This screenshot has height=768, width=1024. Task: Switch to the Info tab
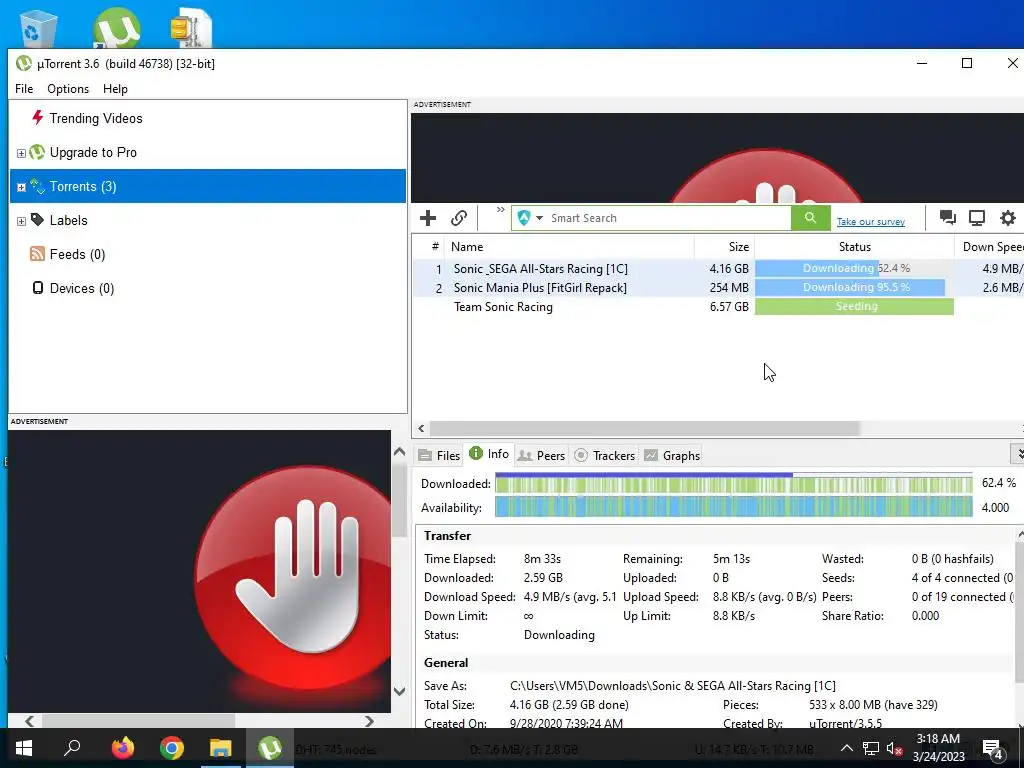click(489, 454)
